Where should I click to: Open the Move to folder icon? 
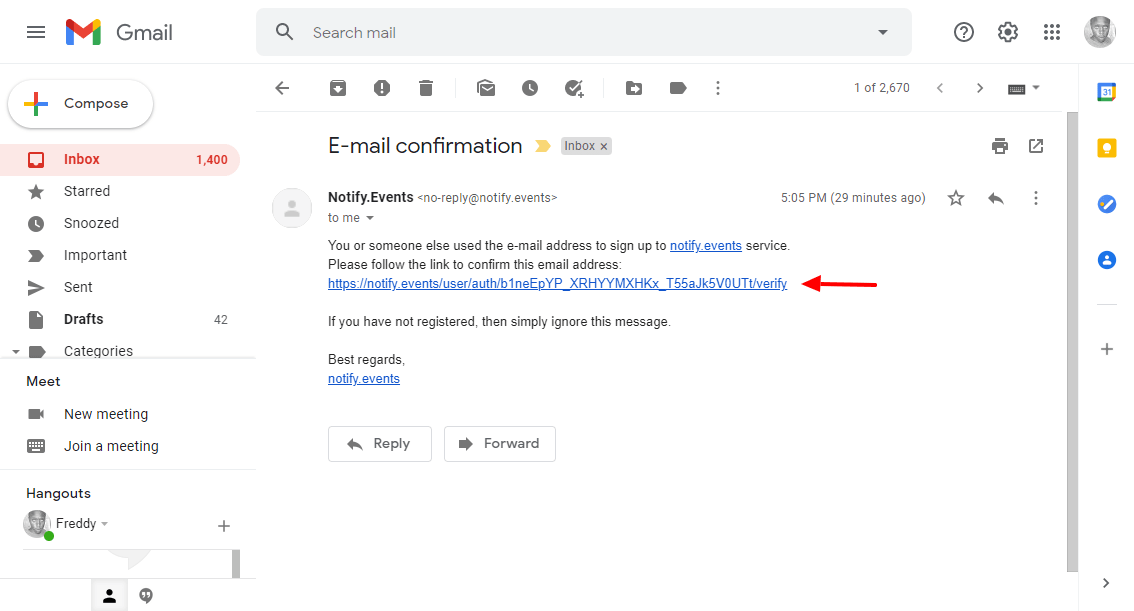(x=634, y=88)
